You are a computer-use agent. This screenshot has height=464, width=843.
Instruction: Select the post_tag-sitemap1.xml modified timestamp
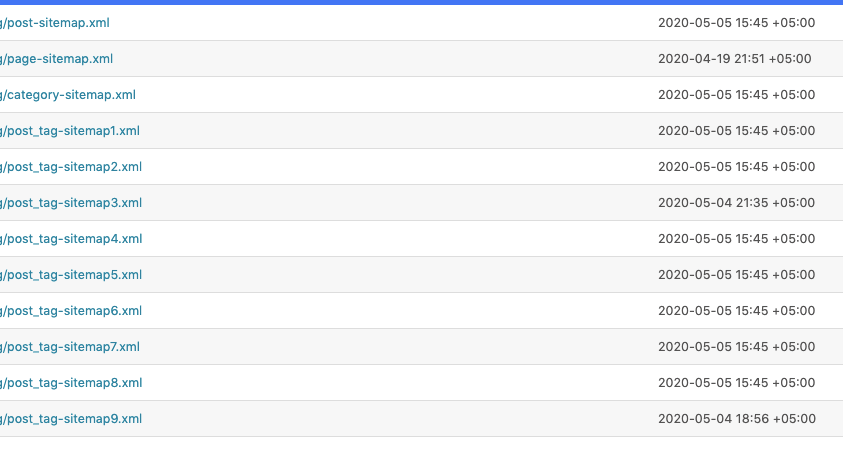click(736, 131)
